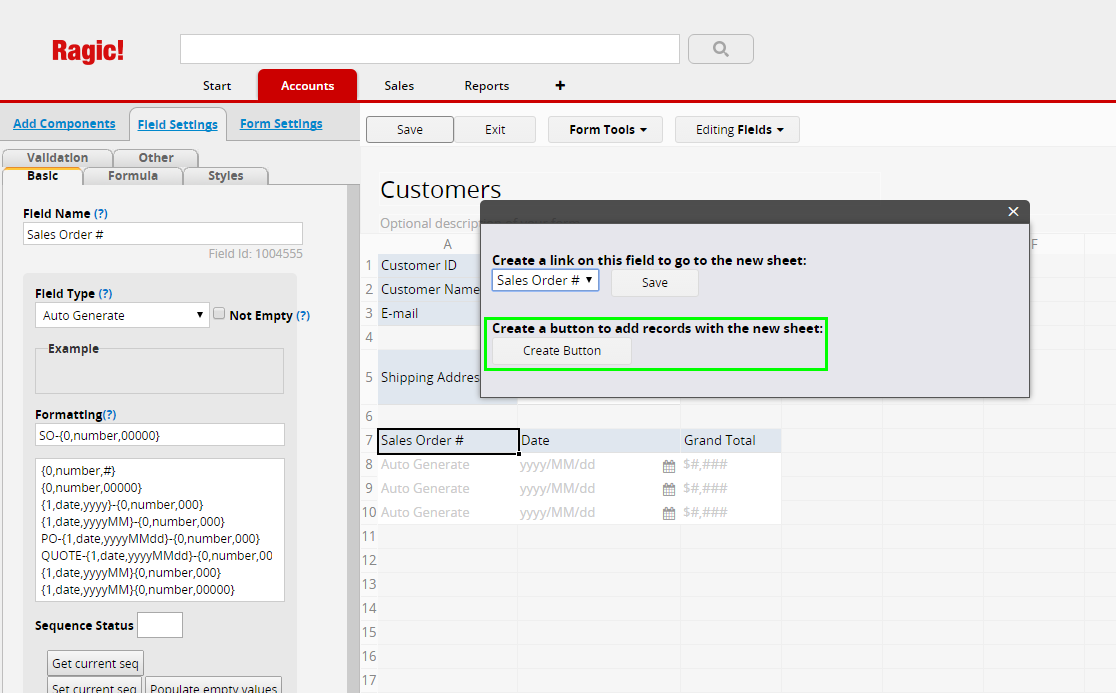Switch to the Sales tab
The height and width of the screenshot is (693, 1116).
click(x=399, y=86)
